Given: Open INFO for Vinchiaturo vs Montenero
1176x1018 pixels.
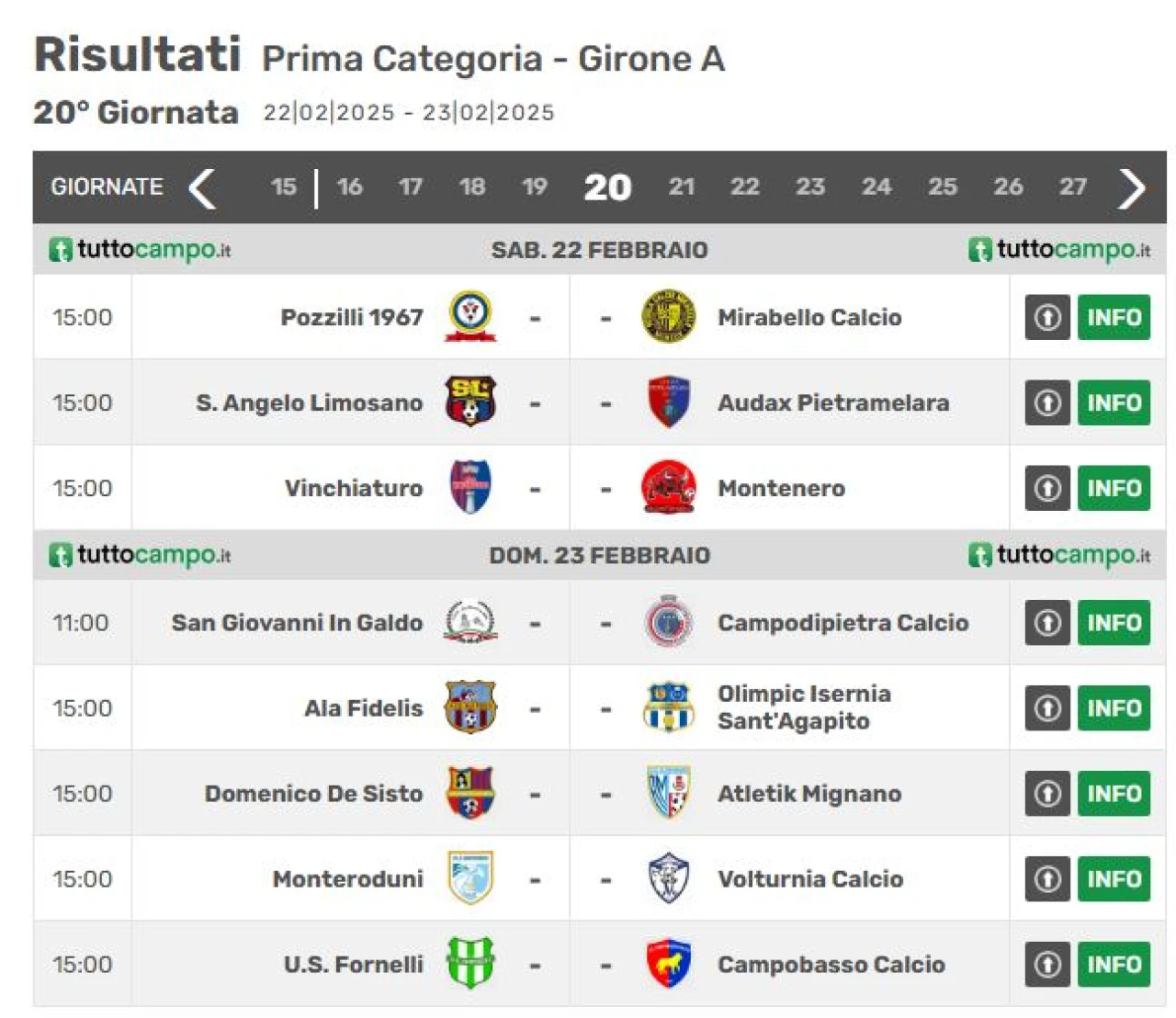Looking at the screenshot, I should (1114, 488).
